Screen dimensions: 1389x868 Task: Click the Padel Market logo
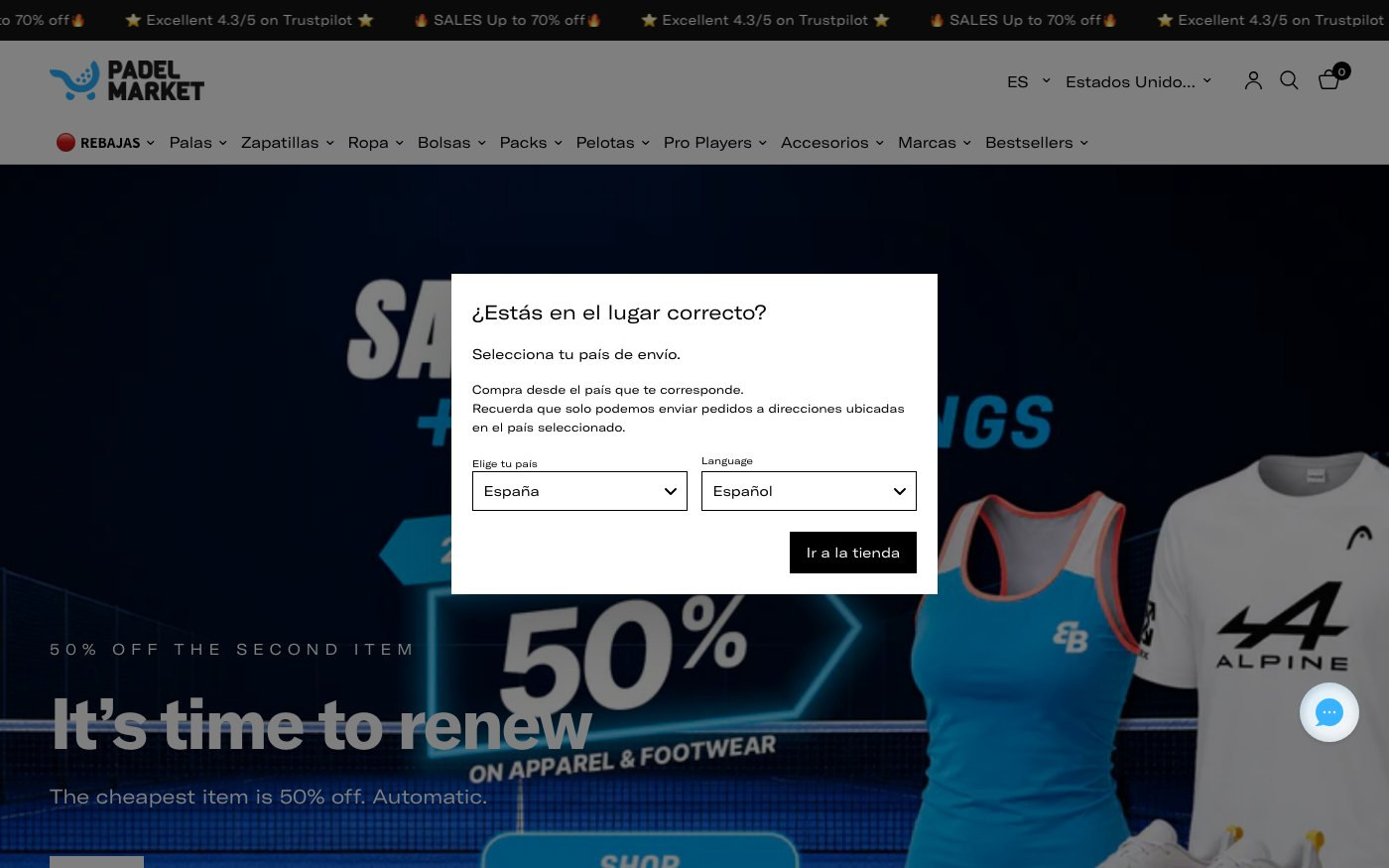[127, 81]
